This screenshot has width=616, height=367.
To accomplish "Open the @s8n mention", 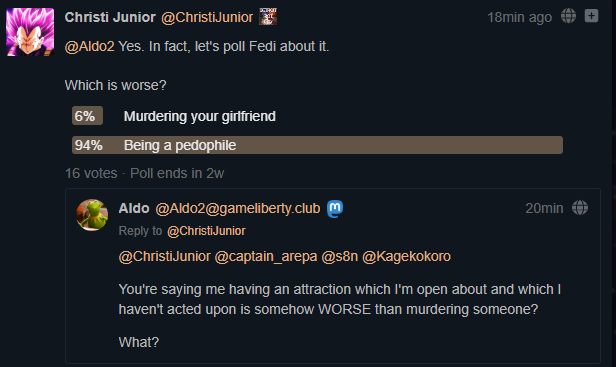I will pos(340,257).
